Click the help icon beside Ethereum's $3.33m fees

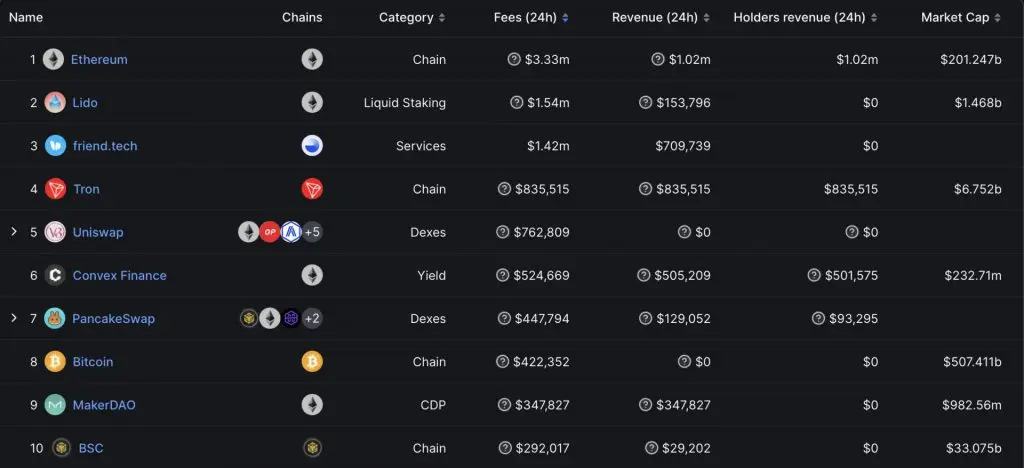(x=514, y=59)
